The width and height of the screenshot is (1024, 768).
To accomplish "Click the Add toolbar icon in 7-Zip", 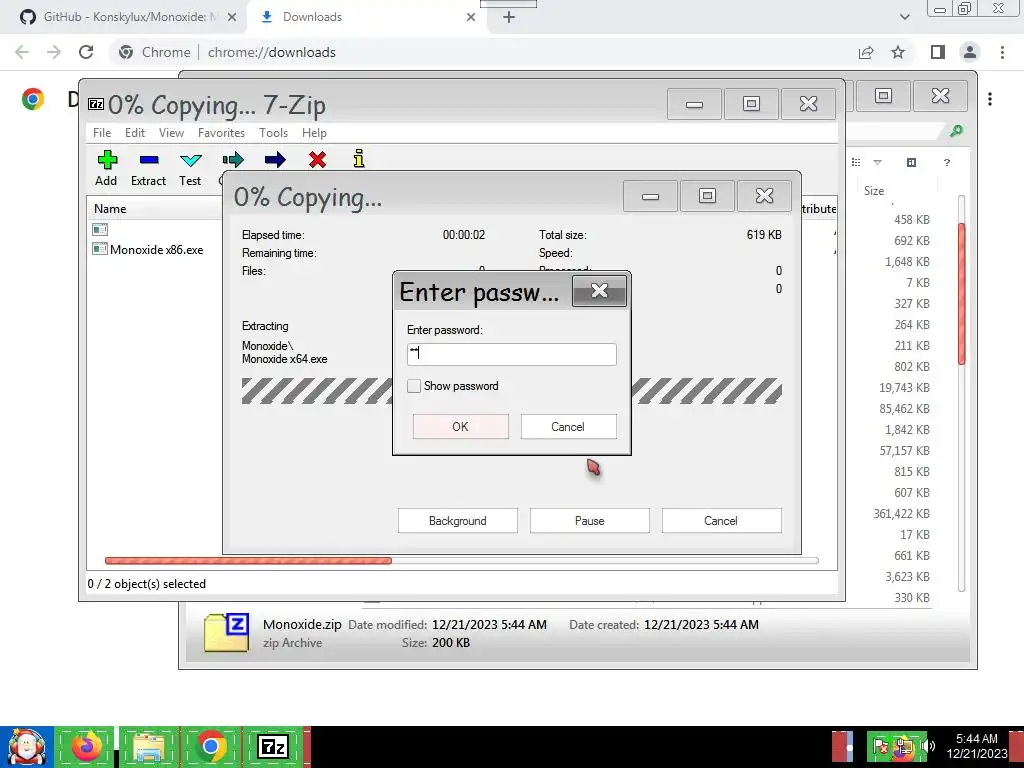I will (107, 159).
